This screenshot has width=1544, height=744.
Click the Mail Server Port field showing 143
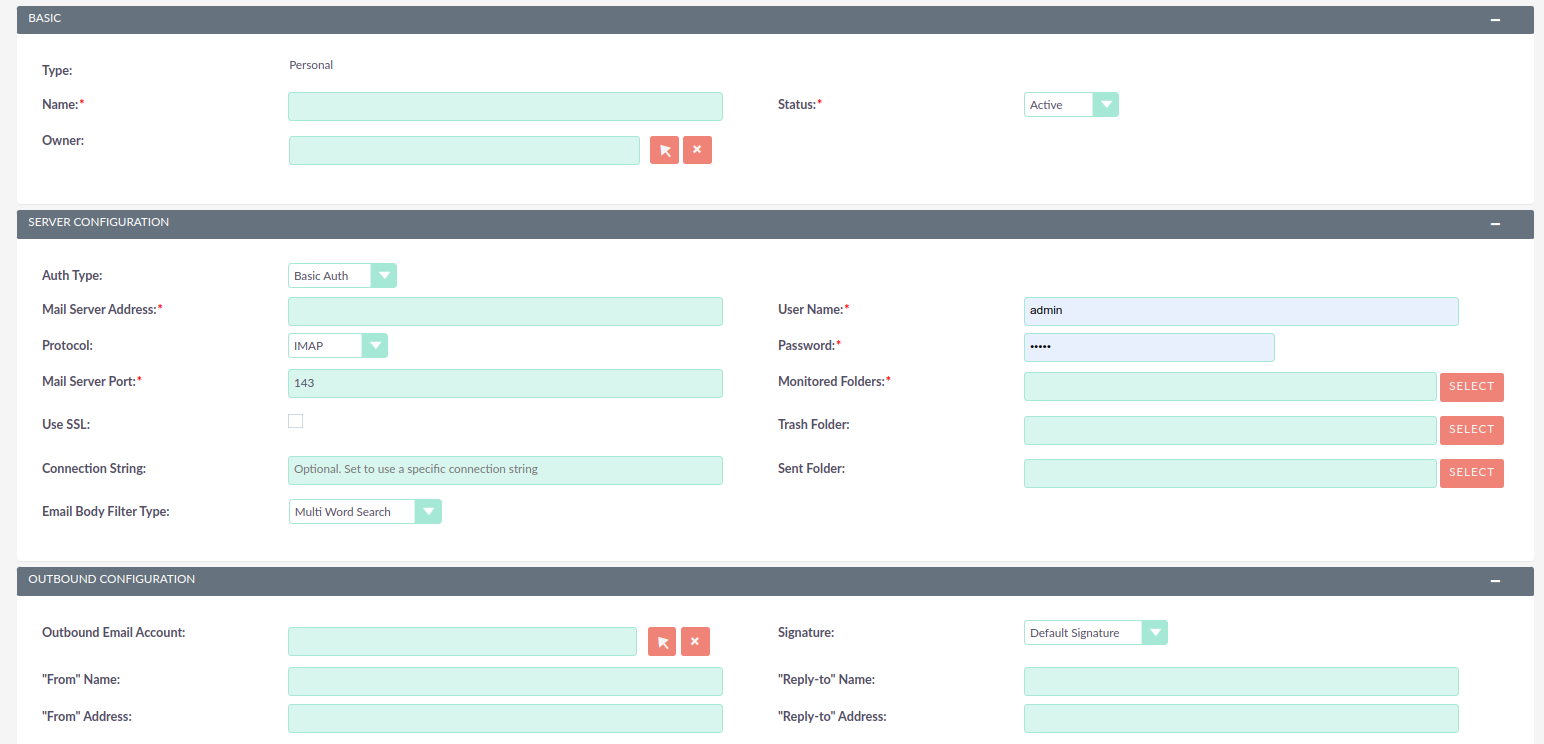point(505,383)
